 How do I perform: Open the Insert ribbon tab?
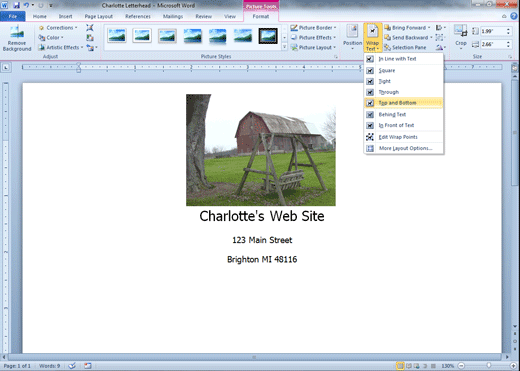[65, 16]
